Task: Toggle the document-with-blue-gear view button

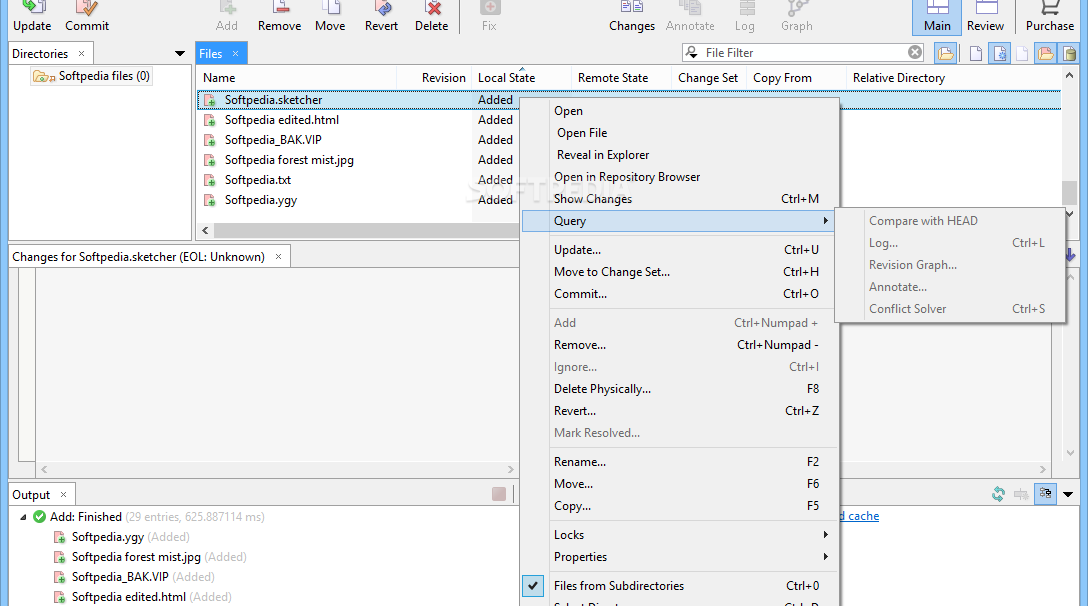Action: (1000, 53)
